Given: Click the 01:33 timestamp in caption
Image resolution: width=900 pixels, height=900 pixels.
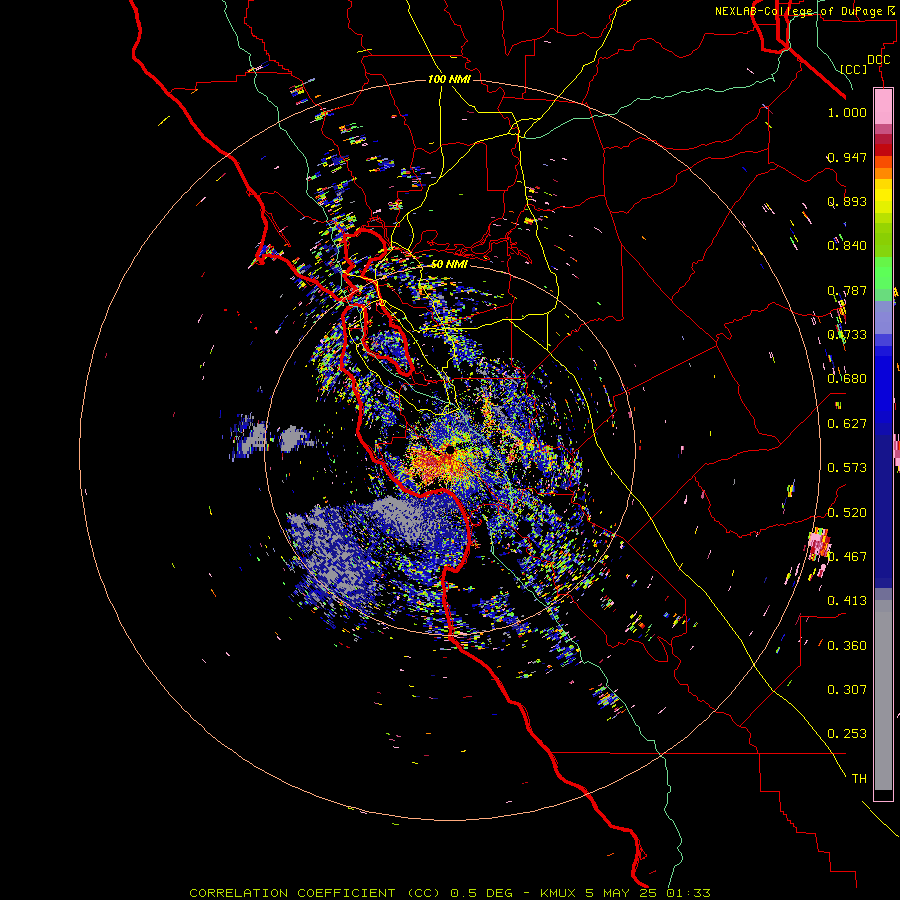Looking at the screenshot, I should 688,893.
